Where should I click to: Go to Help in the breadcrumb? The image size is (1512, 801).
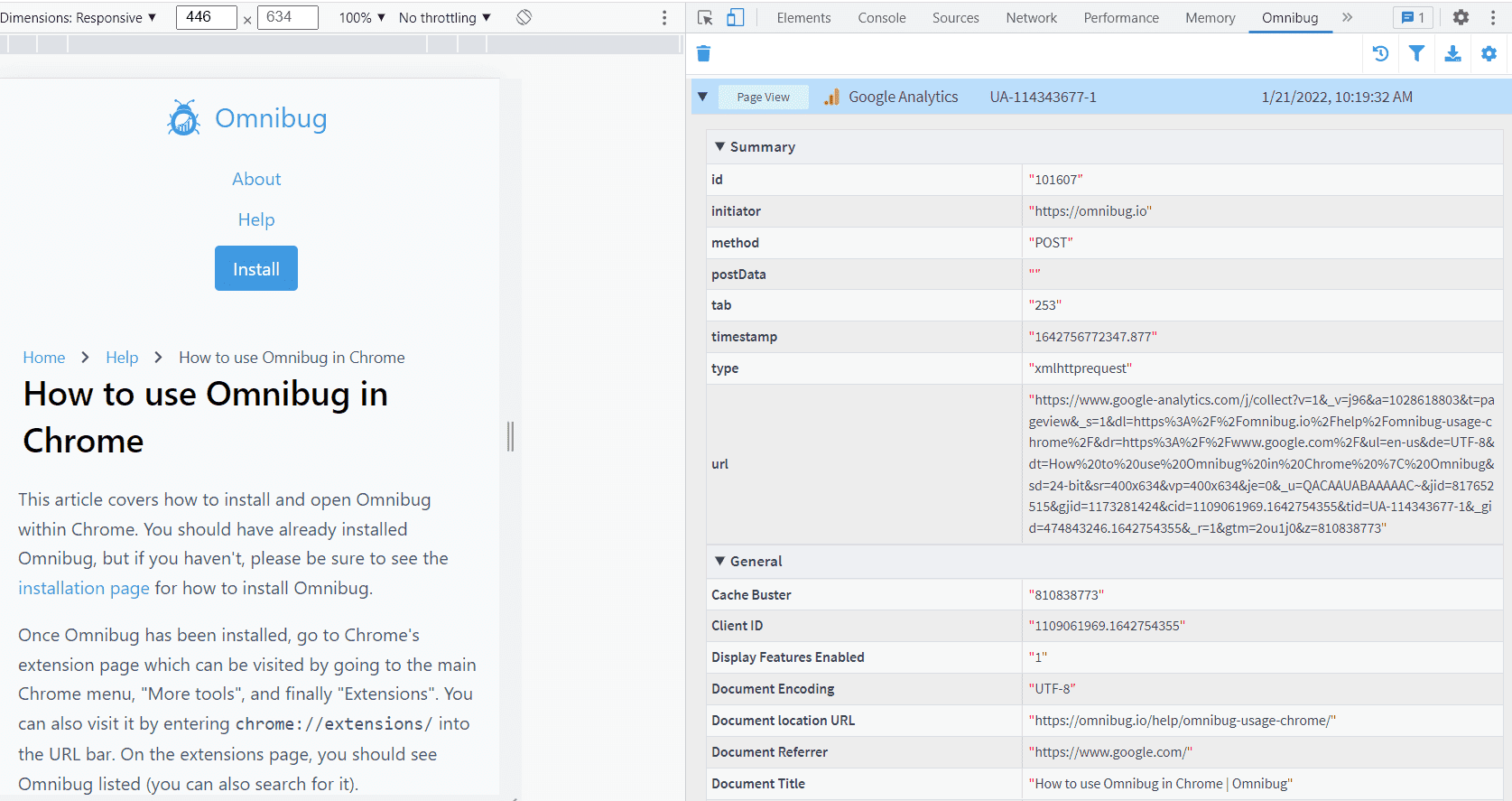(122, 358)
